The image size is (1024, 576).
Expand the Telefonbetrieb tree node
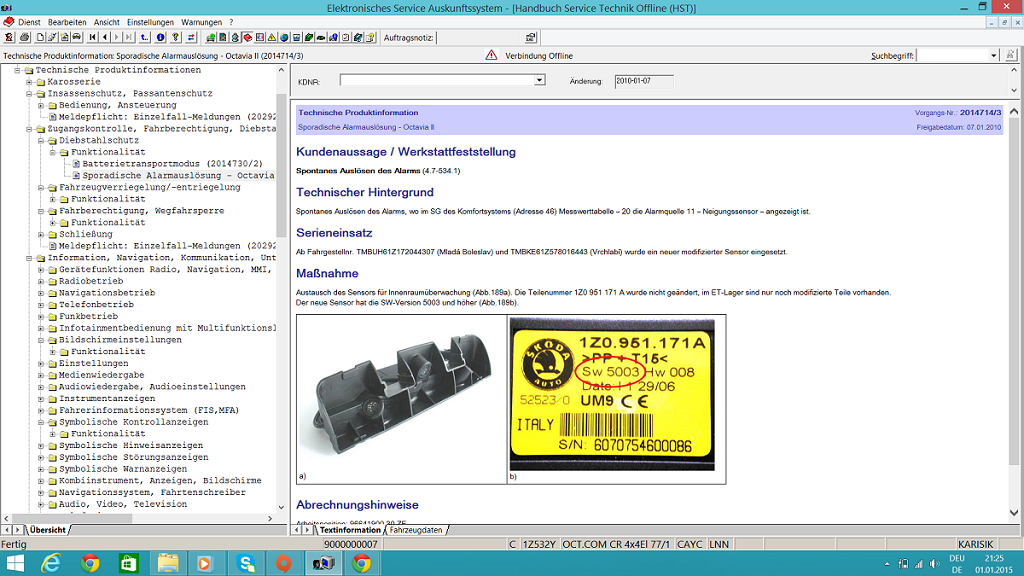point(41,305)
